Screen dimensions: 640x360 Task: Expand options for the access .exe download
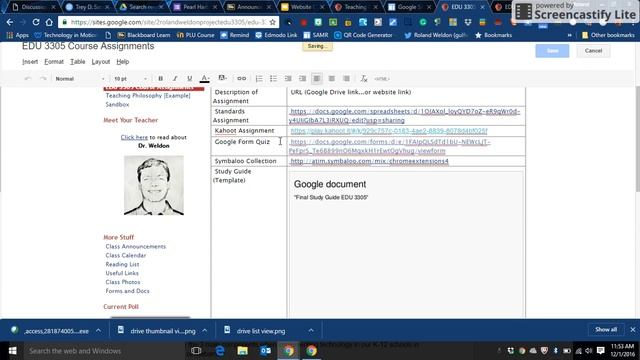(98, 331)
